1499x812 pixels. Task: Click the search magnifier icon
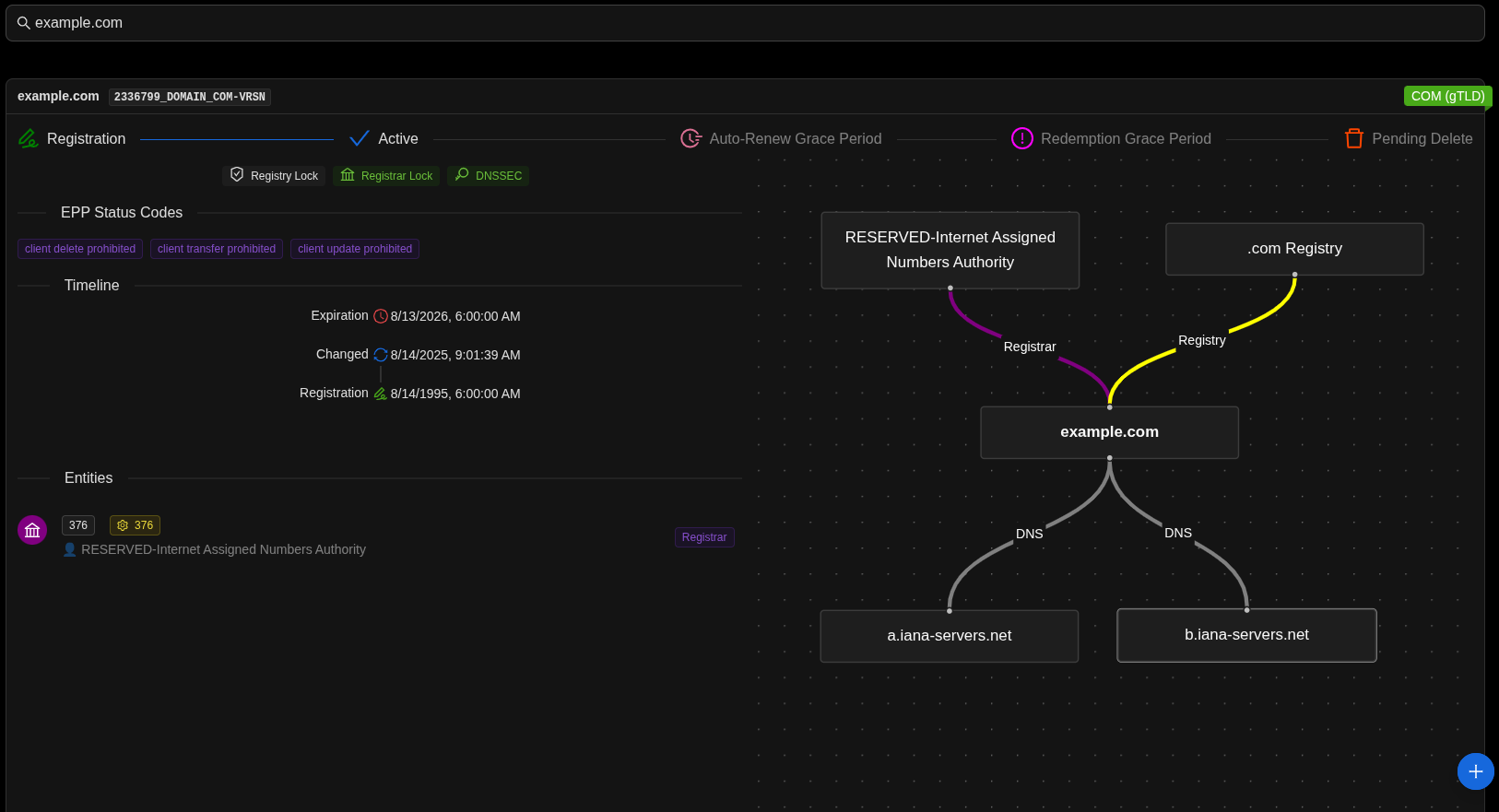(24, 23)
